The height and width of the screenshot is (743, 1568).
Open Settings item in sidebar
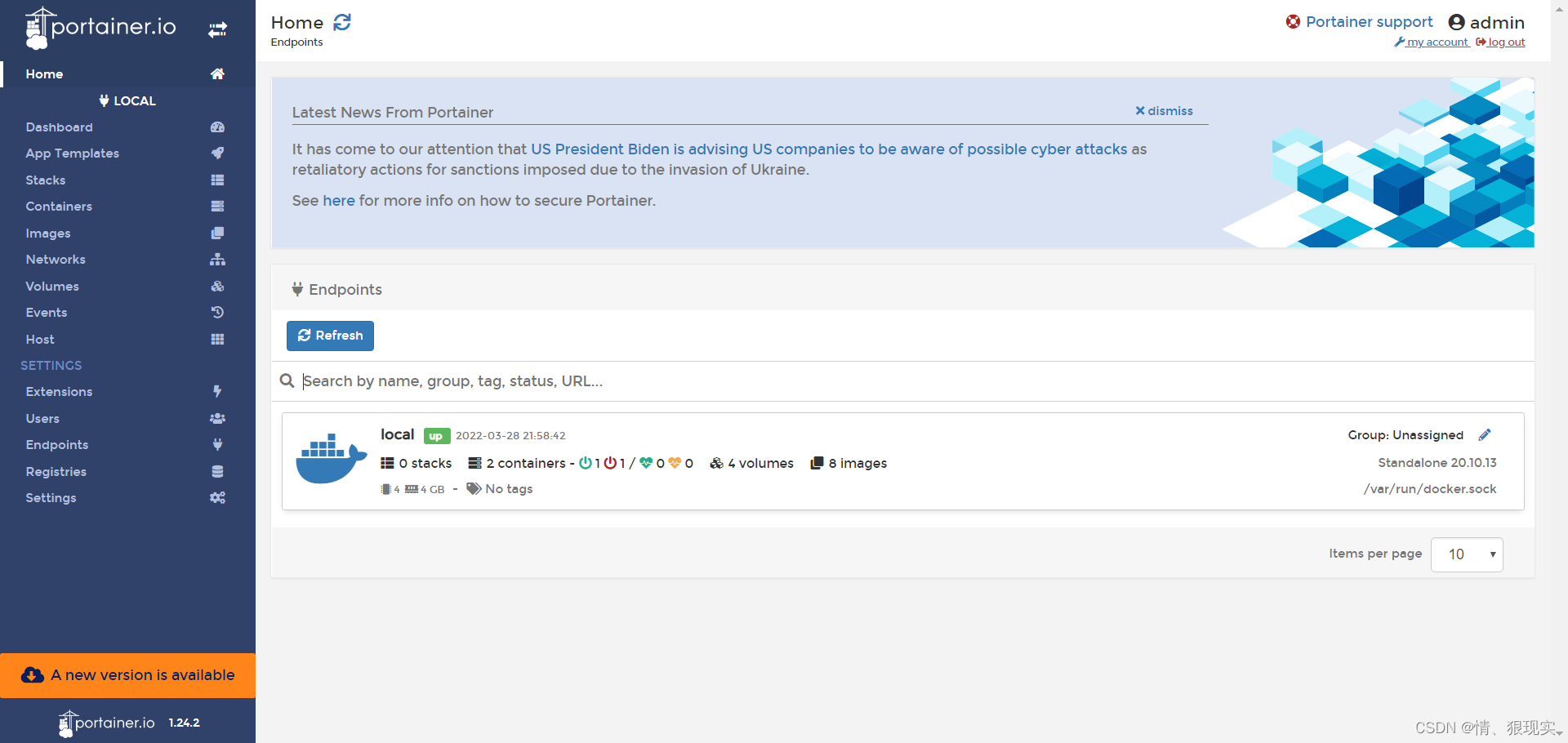pyautogui.click(x=51, y=498)
